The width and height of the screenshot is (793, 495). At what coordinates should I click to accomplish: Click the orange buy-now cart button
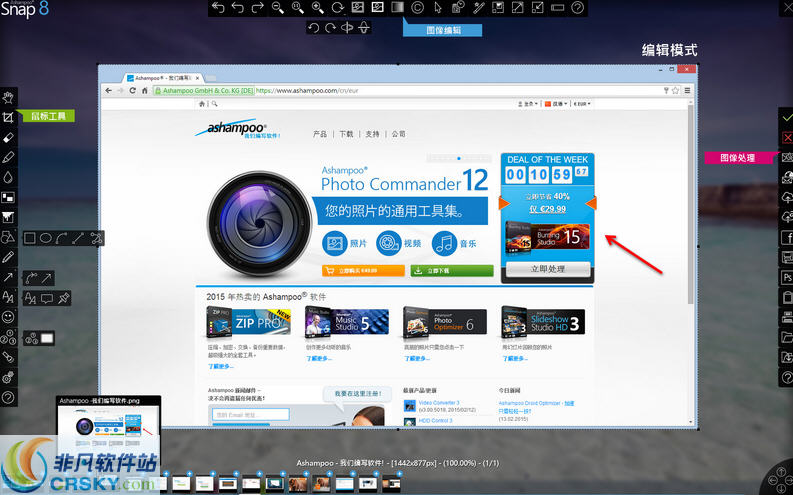363,271
